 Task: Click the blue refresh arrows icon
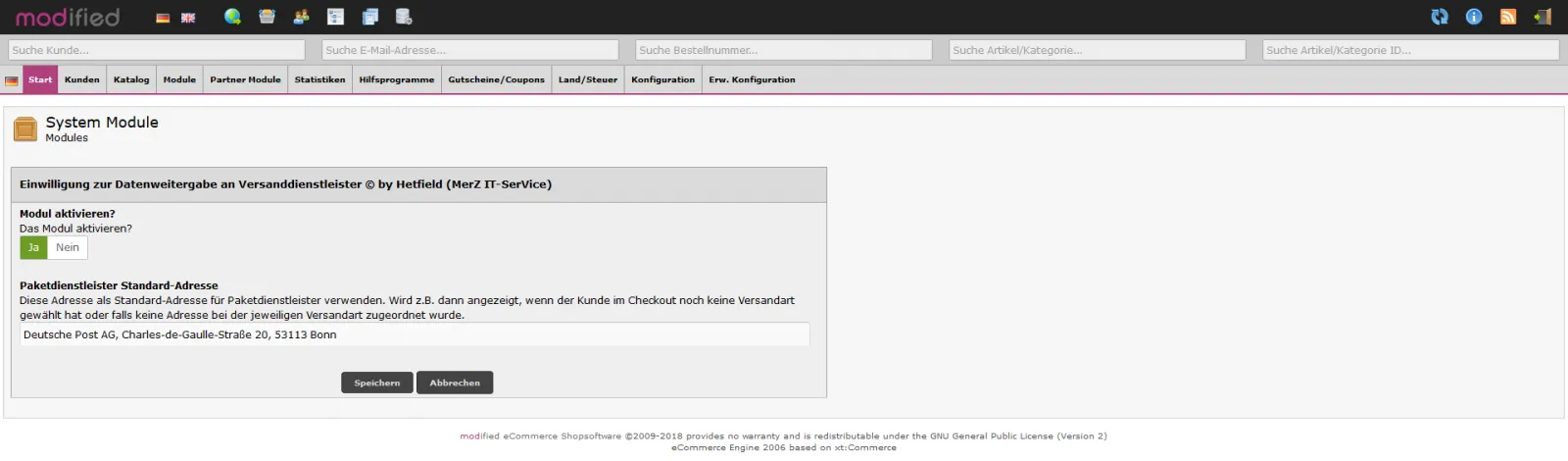coord(1440,17)
